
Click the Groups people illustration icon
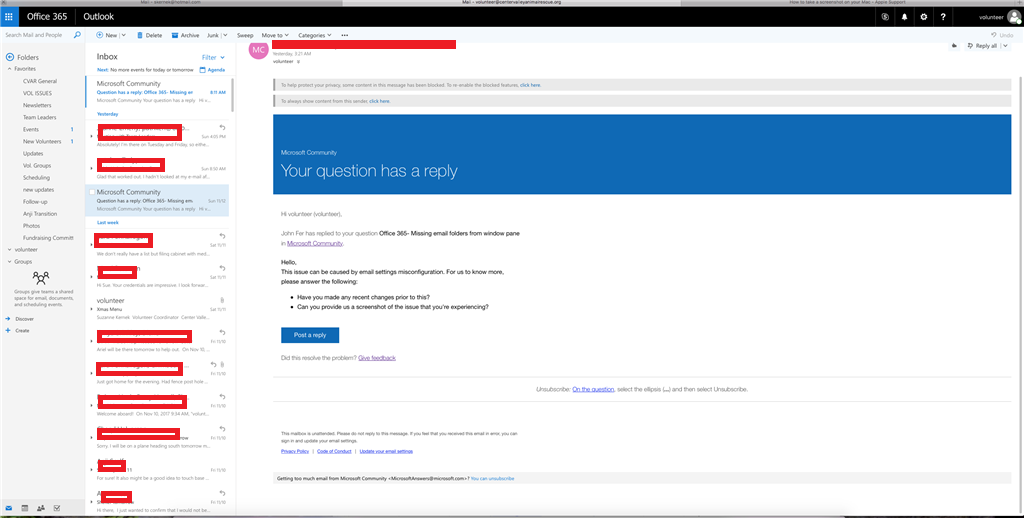coord(41,277)
